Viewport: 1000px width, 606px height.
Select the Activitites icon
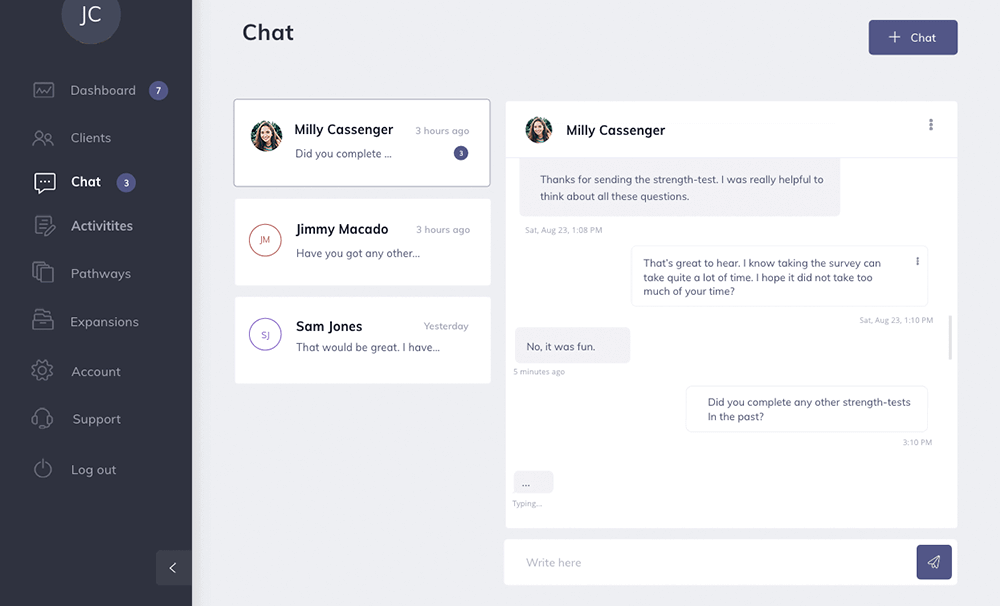[44, 225]
